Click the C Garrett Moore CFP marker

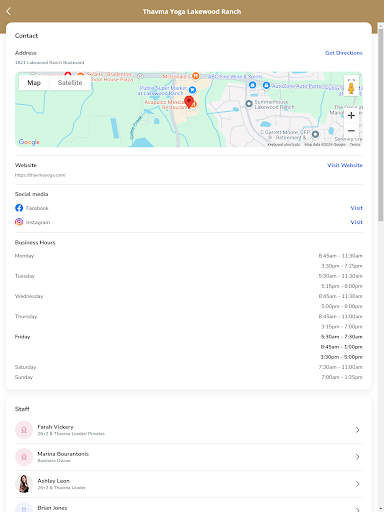click(x=315, y=134)
